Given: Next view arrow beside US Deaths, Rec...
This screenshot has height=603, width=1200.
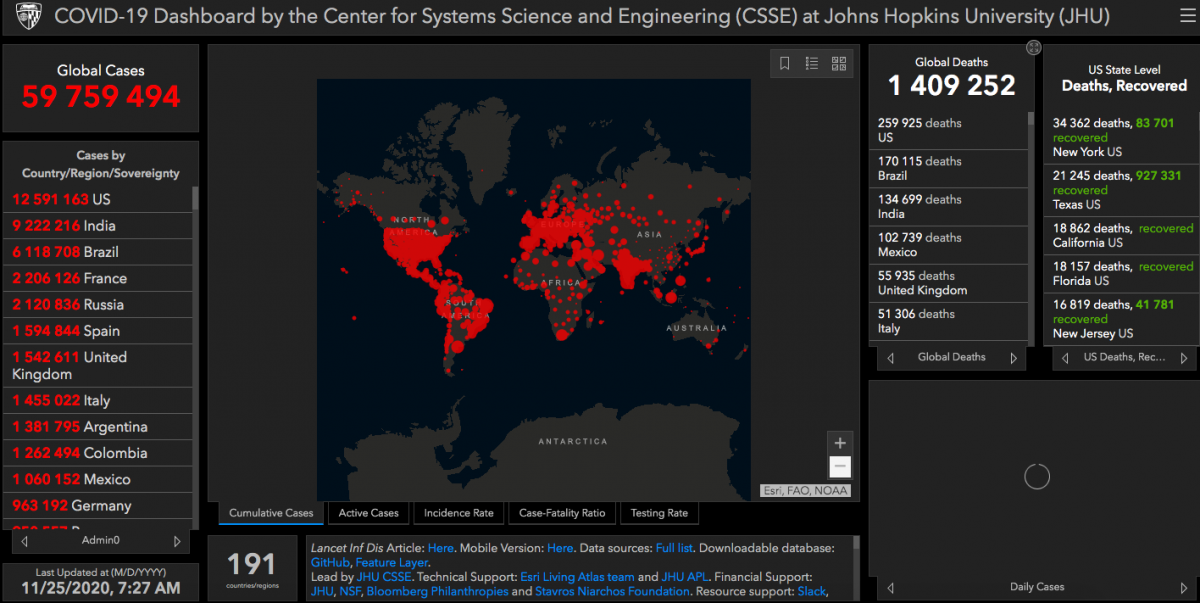Looking at the screenshot, I should (1184, 357).
